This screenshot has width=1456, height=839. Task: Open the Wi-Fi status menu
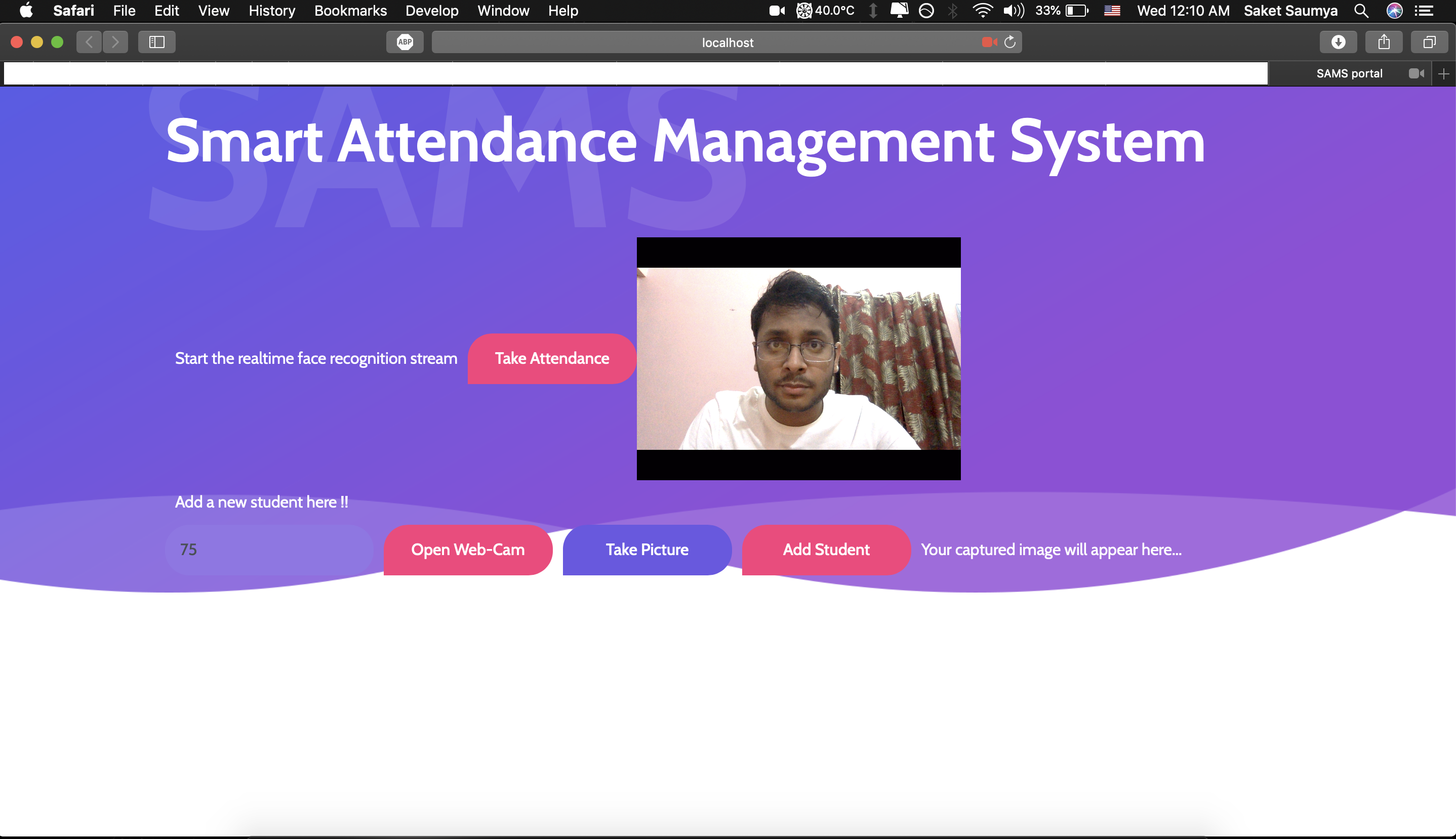point(982,10)
